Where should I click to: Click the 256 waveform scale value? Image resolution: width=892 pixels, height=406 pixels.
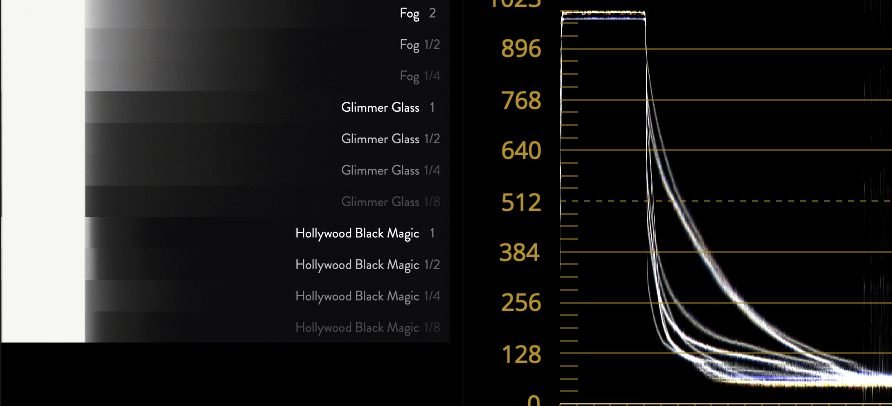pyautogui.click(x=521, y=303)
